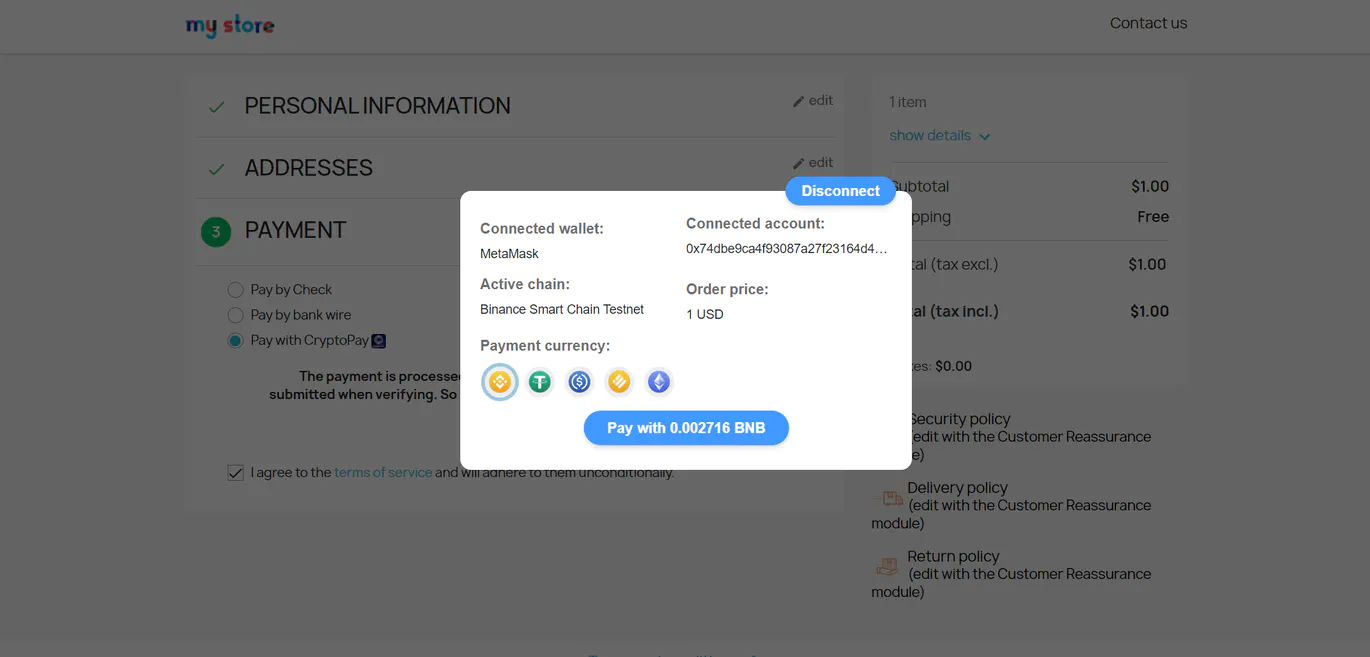Open Contact us link
This screenshot has height=657, width=1370.
(x=1148, y=23)
